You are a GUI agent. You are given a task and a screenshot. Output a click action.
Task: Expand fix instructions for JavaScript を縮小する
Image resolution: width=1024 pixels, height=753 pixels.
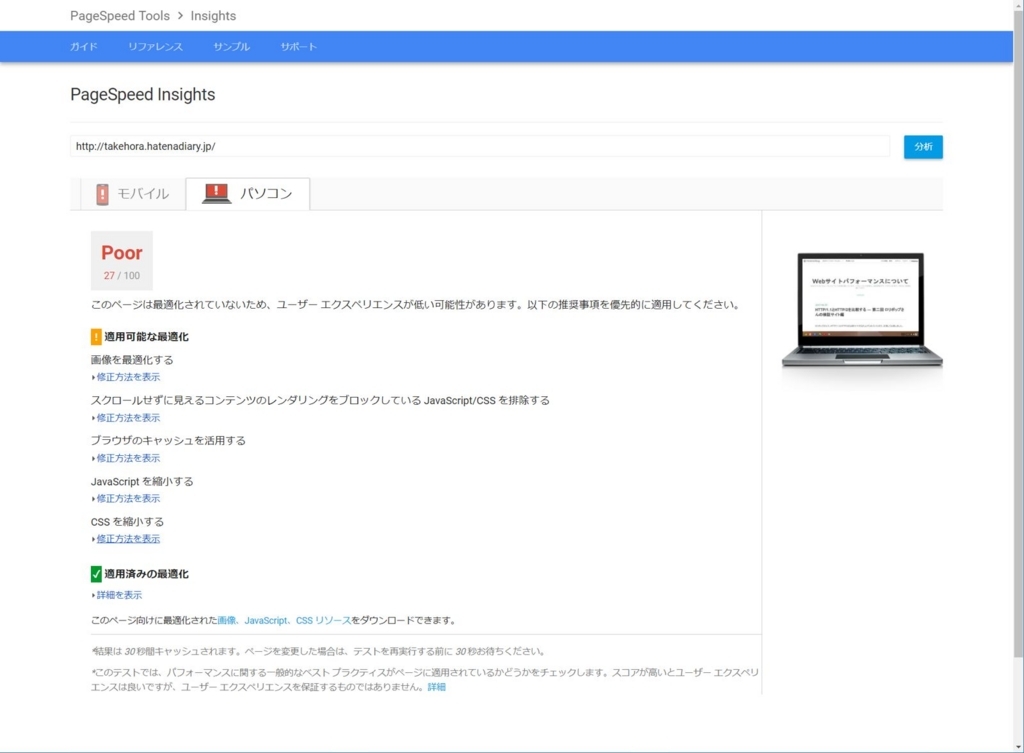tap(128, 499)
